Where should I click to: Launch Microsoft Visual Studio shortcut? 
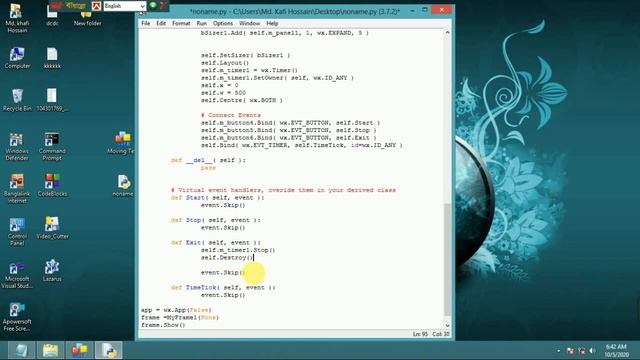pyautogui.click(x=17, y=275)
